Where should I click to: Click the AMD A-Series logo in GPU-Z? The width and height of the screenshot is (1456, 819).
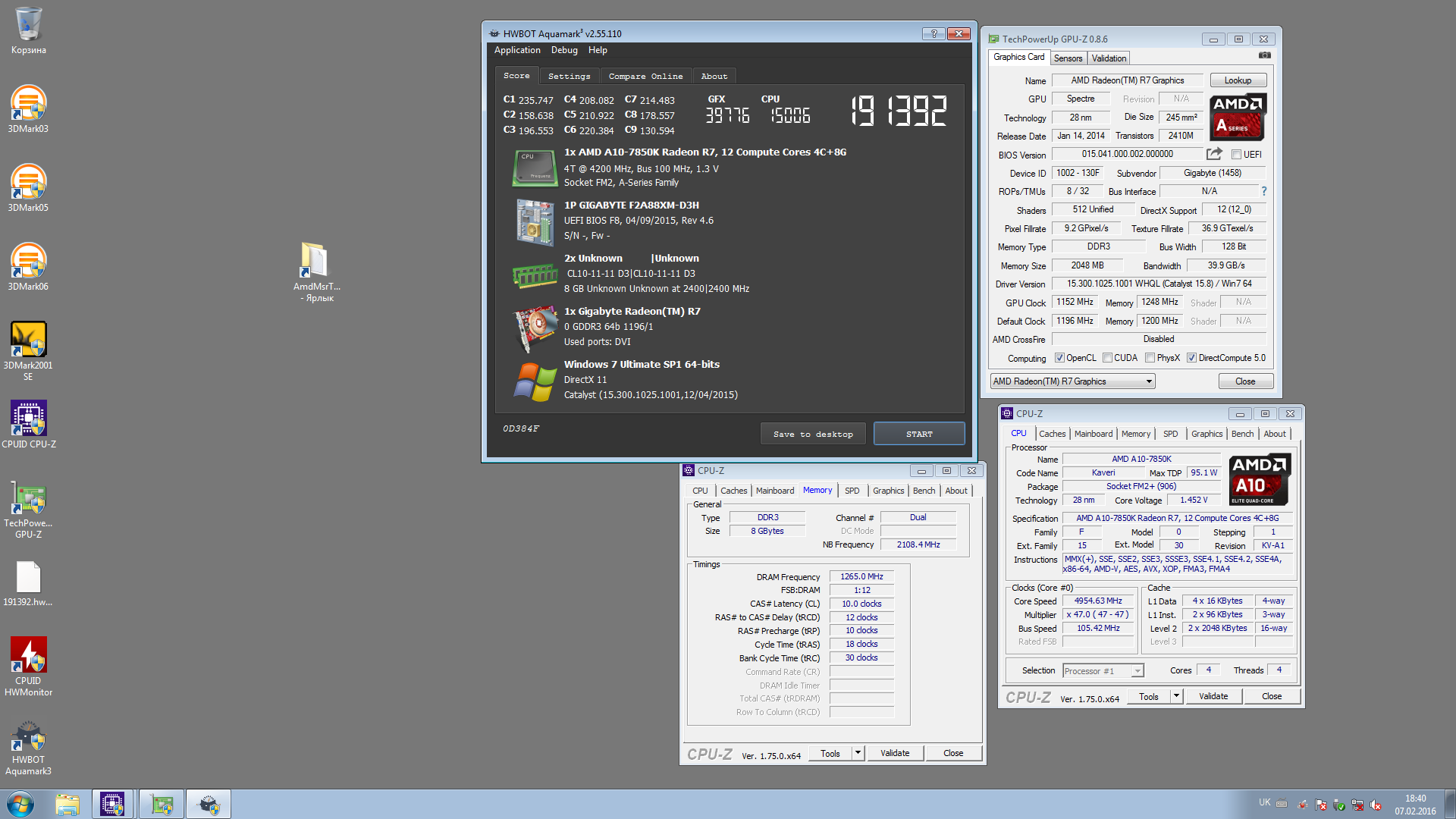click(1238, 117)
